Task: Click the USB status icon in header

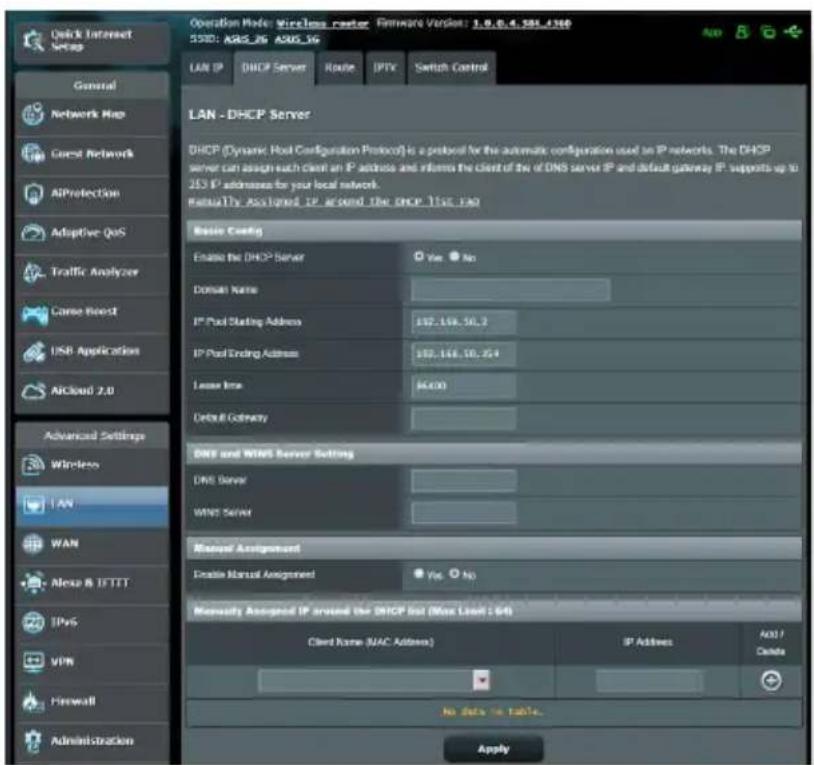Action: [793, 32]
